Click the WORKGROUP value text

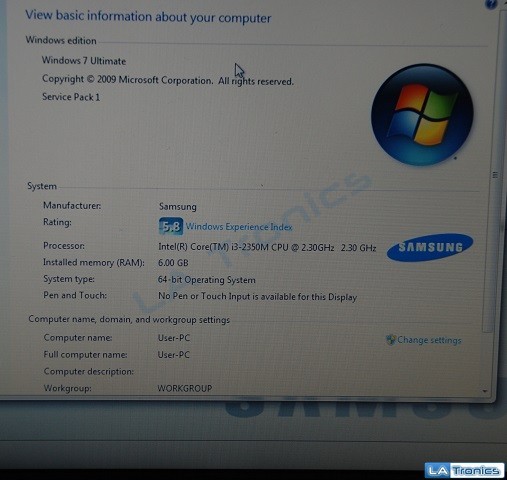click(x=185, y=388)
